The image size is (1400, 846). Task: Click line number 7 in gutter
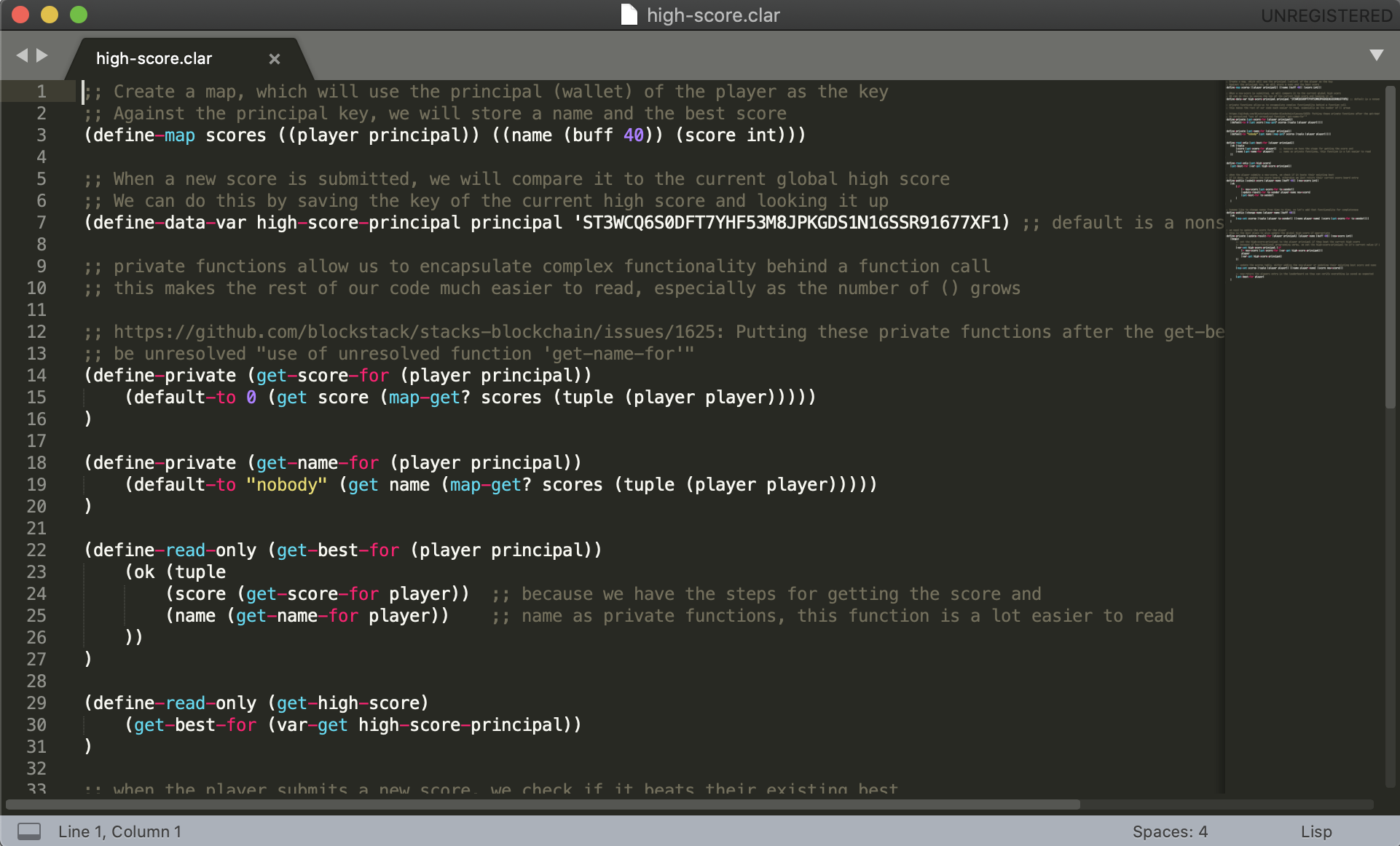pyautogui.click(x=42, y=223)
